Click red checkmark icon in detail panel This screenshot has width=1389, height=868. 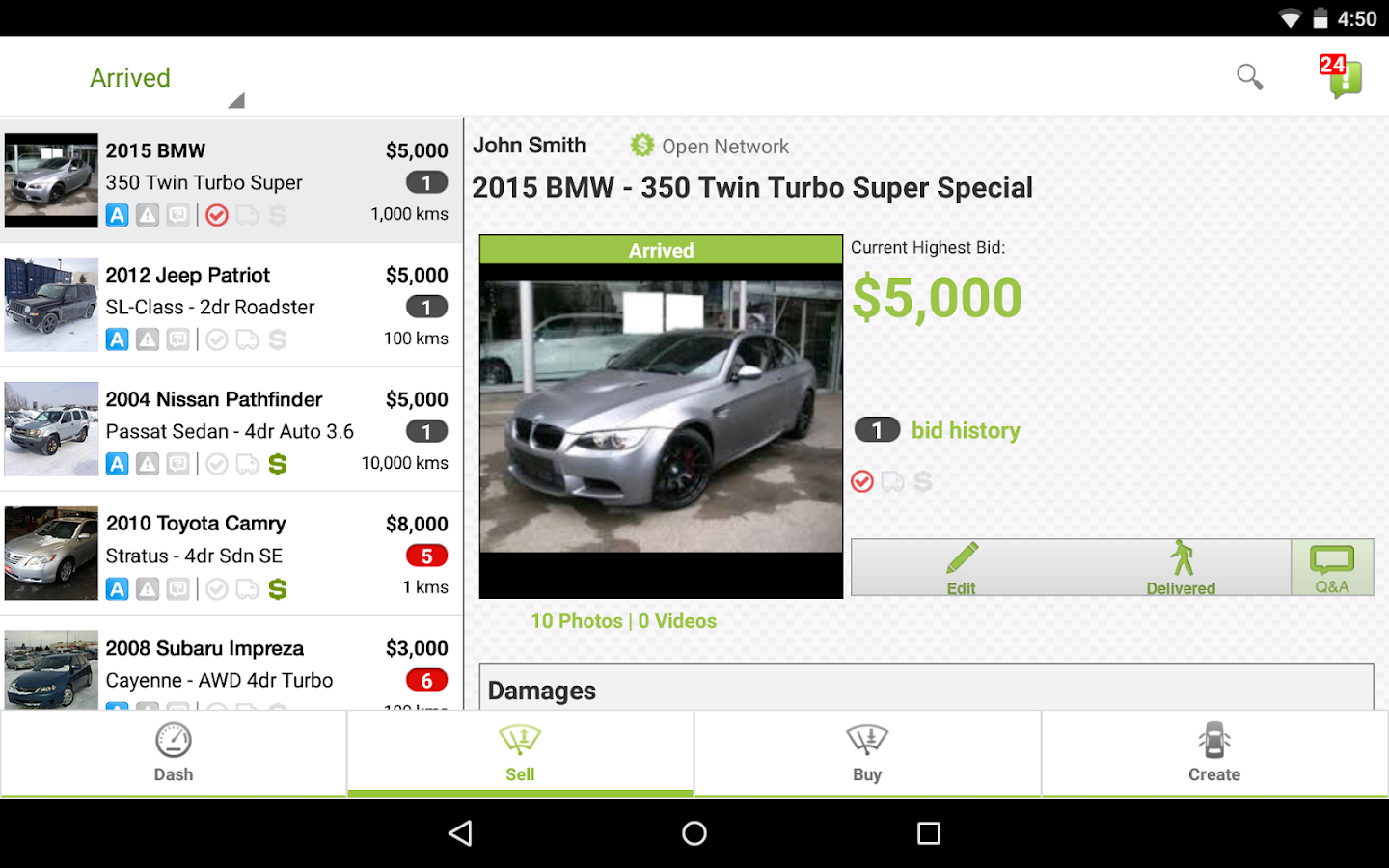coord(862,481)
